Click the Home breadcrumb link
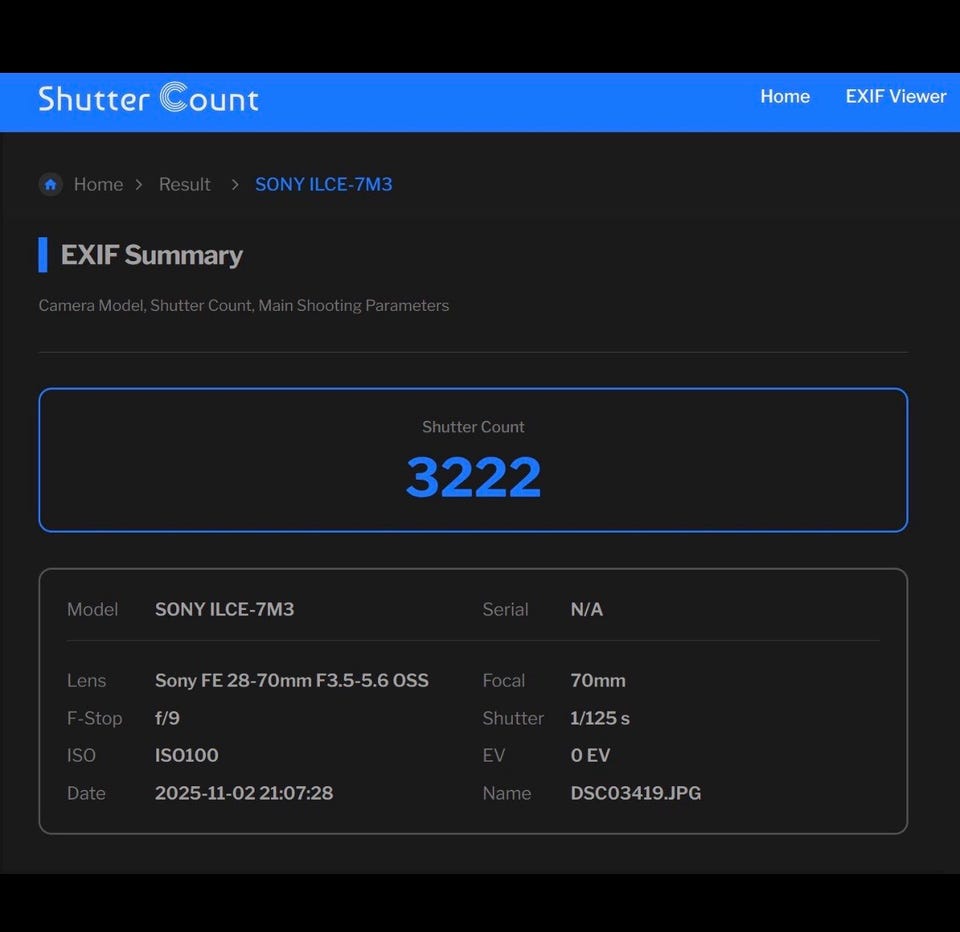Screen dimensions: 960x932 [x=98, y=184]
